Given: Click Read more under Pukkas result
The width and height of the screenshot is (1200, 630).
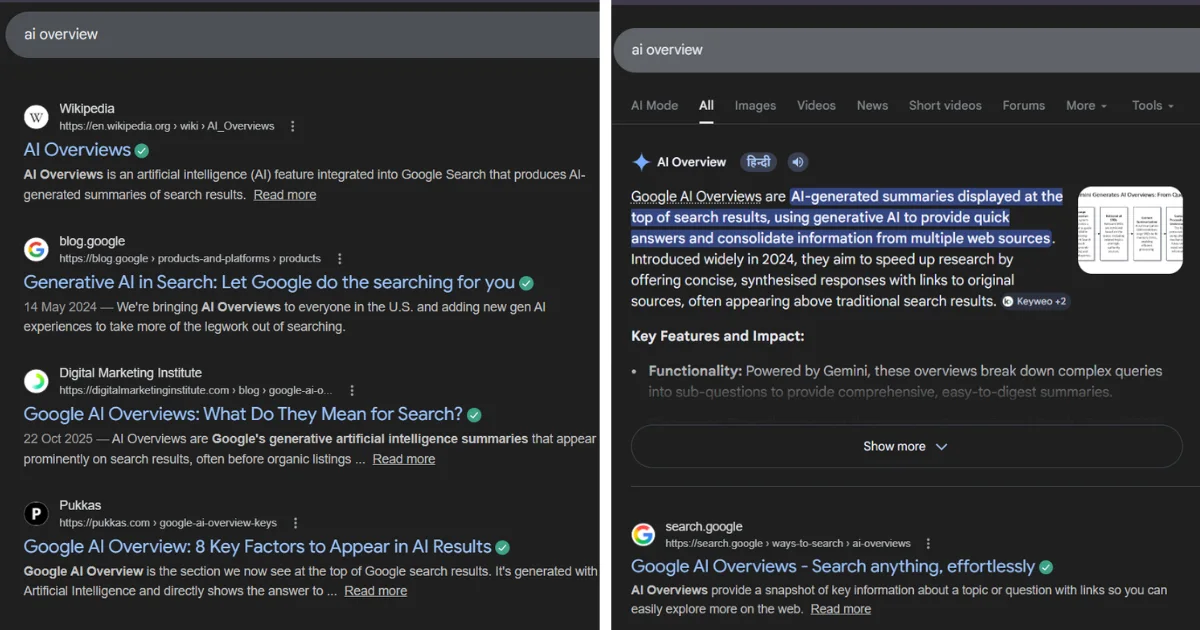Looking at the screenshot, I should pos(375,591).
